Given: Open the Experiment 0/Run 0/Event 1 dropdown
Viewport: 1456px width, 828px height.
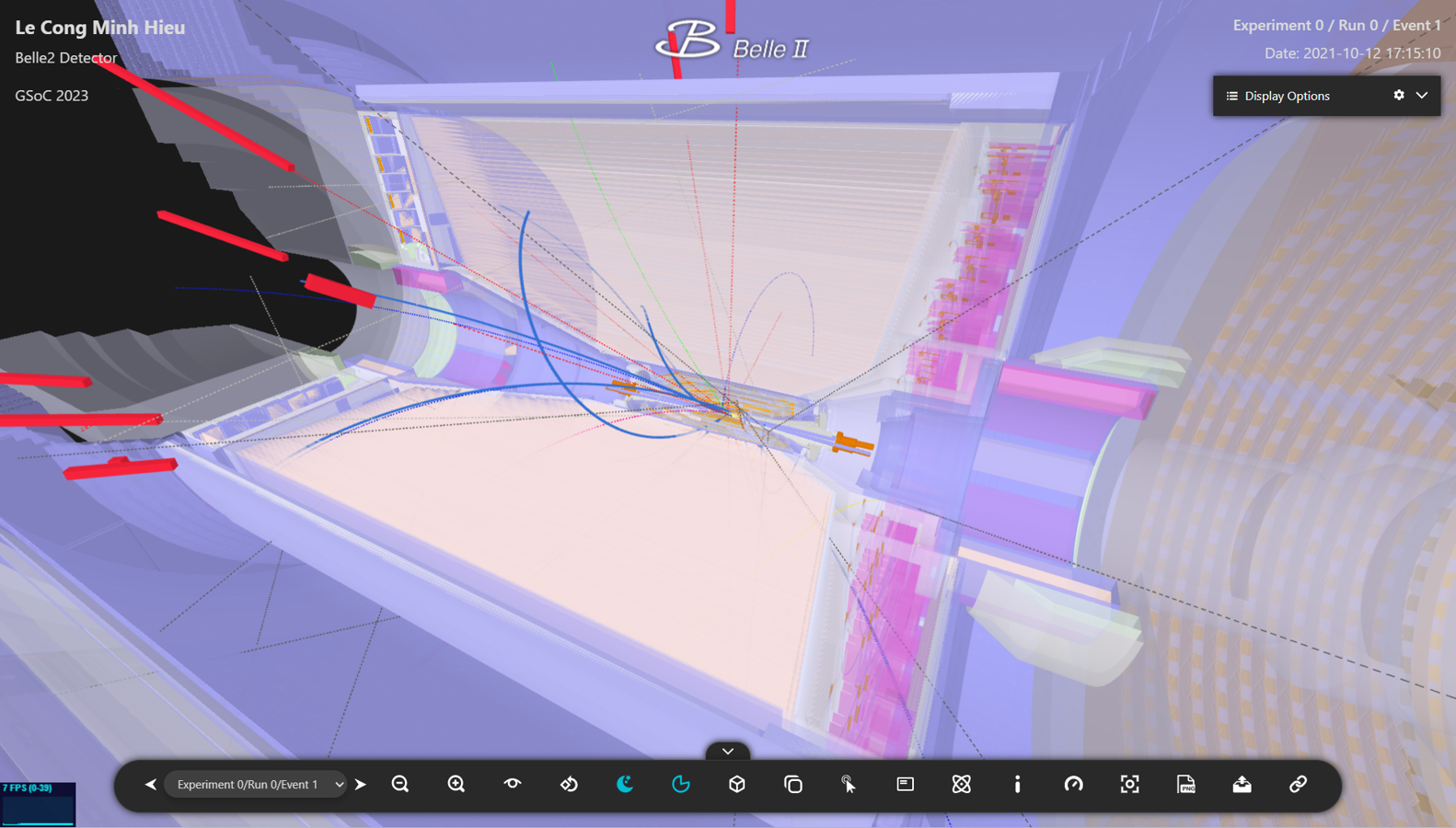Looking at the screenshot, I should [x=256, y=785].
